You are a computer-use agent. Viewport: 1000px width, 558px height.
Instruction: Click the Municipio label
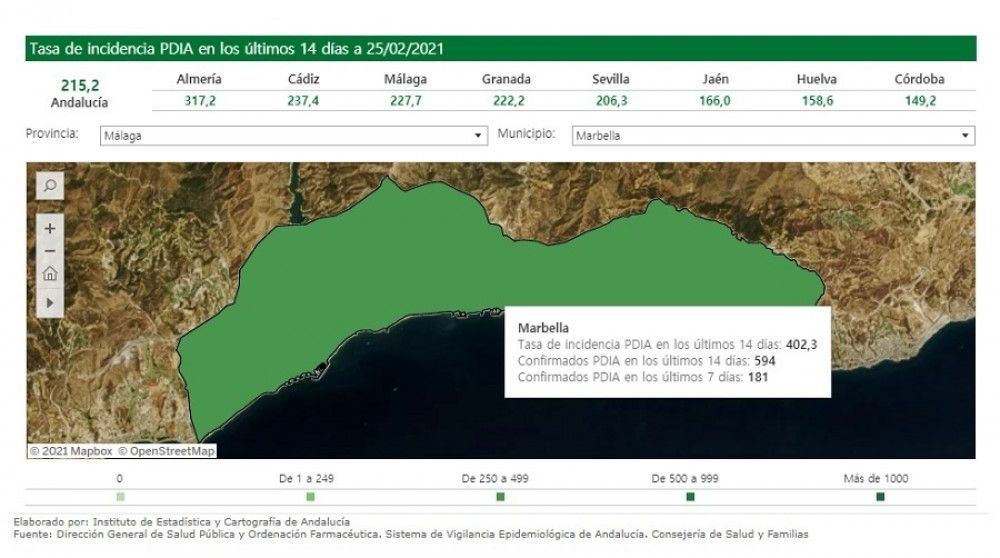click(526, 134)
